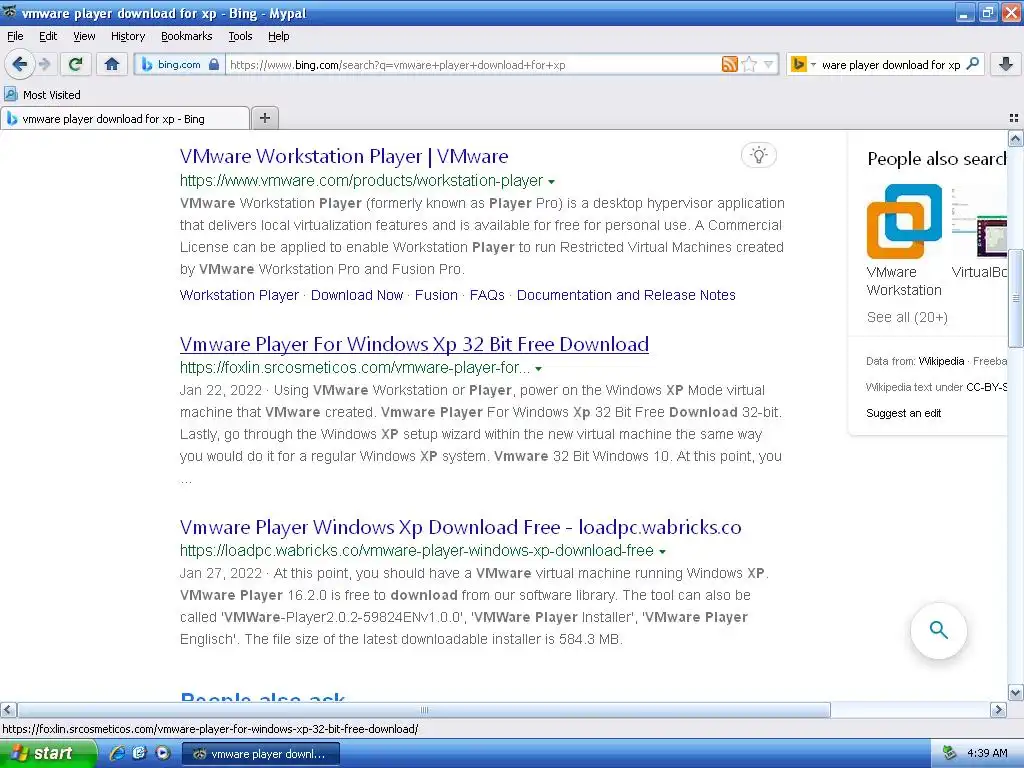Open the History menu
The width and height of the screenshot is (1024, 768).
coord(128,36)
